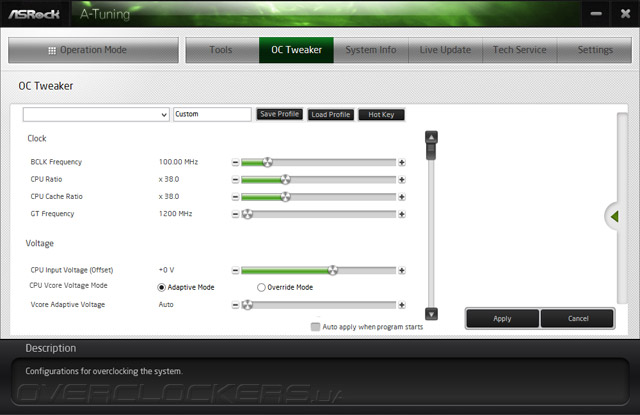The image size is (640, 415).
Task: Click the Save Profile button
Action: (x=280, y=114)
